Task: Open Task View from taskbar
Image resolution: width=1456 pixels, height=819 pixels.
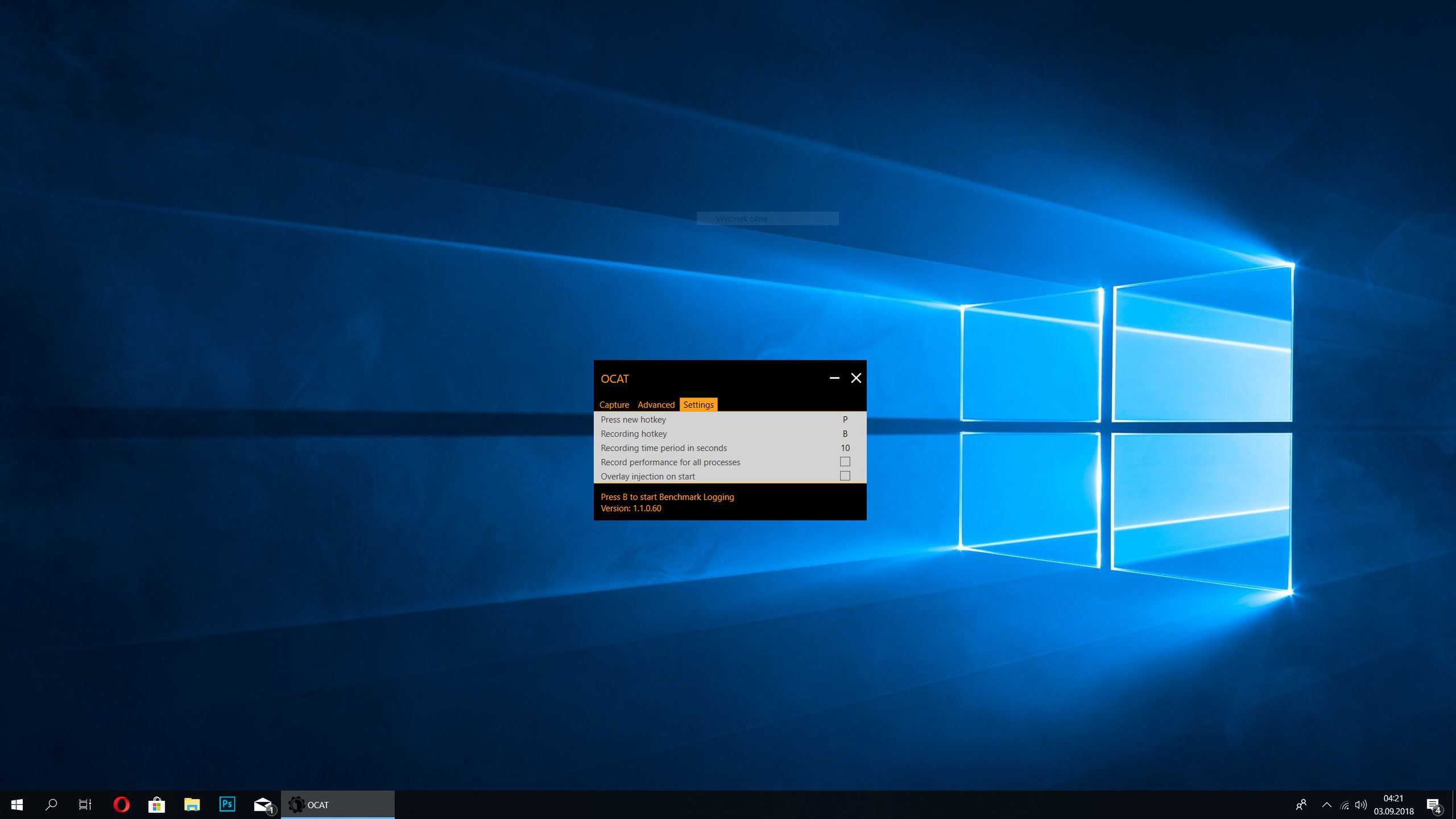Action: tap(85, 805)
